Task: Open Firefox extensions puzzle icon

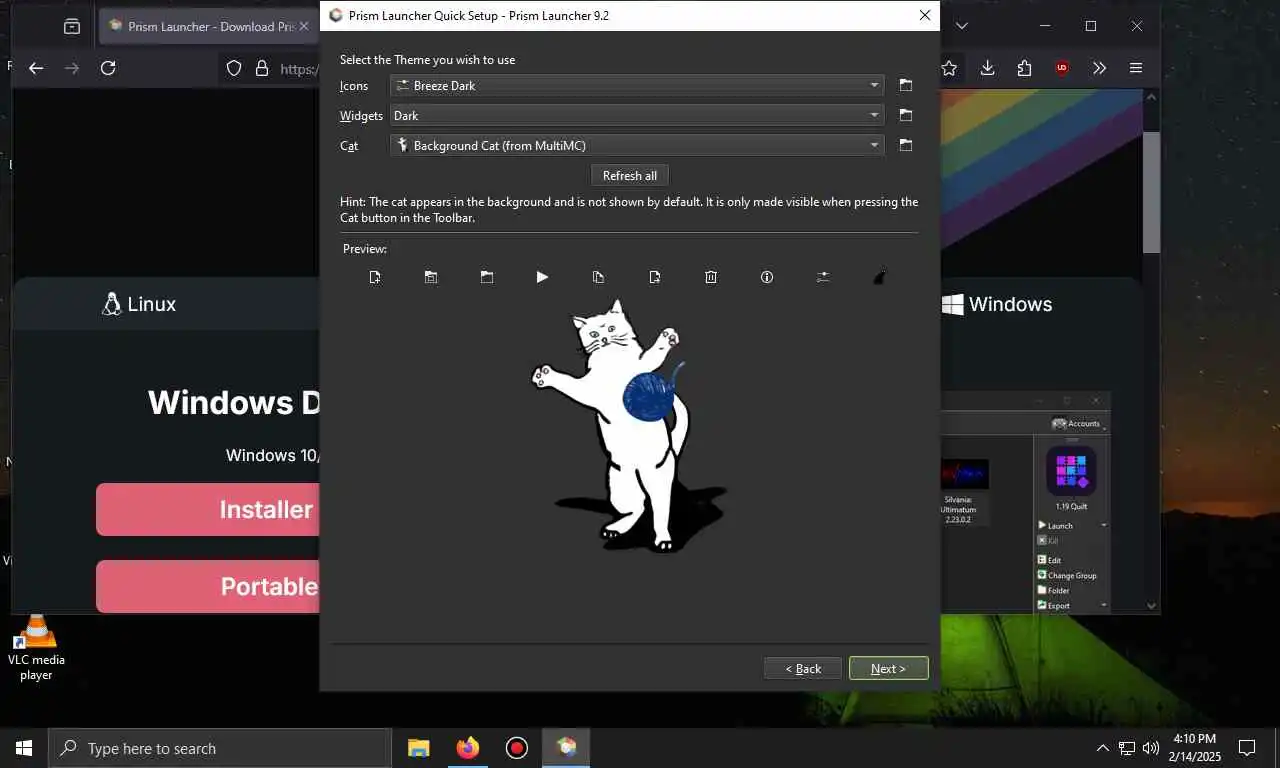Action: [x=1024, y=68]
